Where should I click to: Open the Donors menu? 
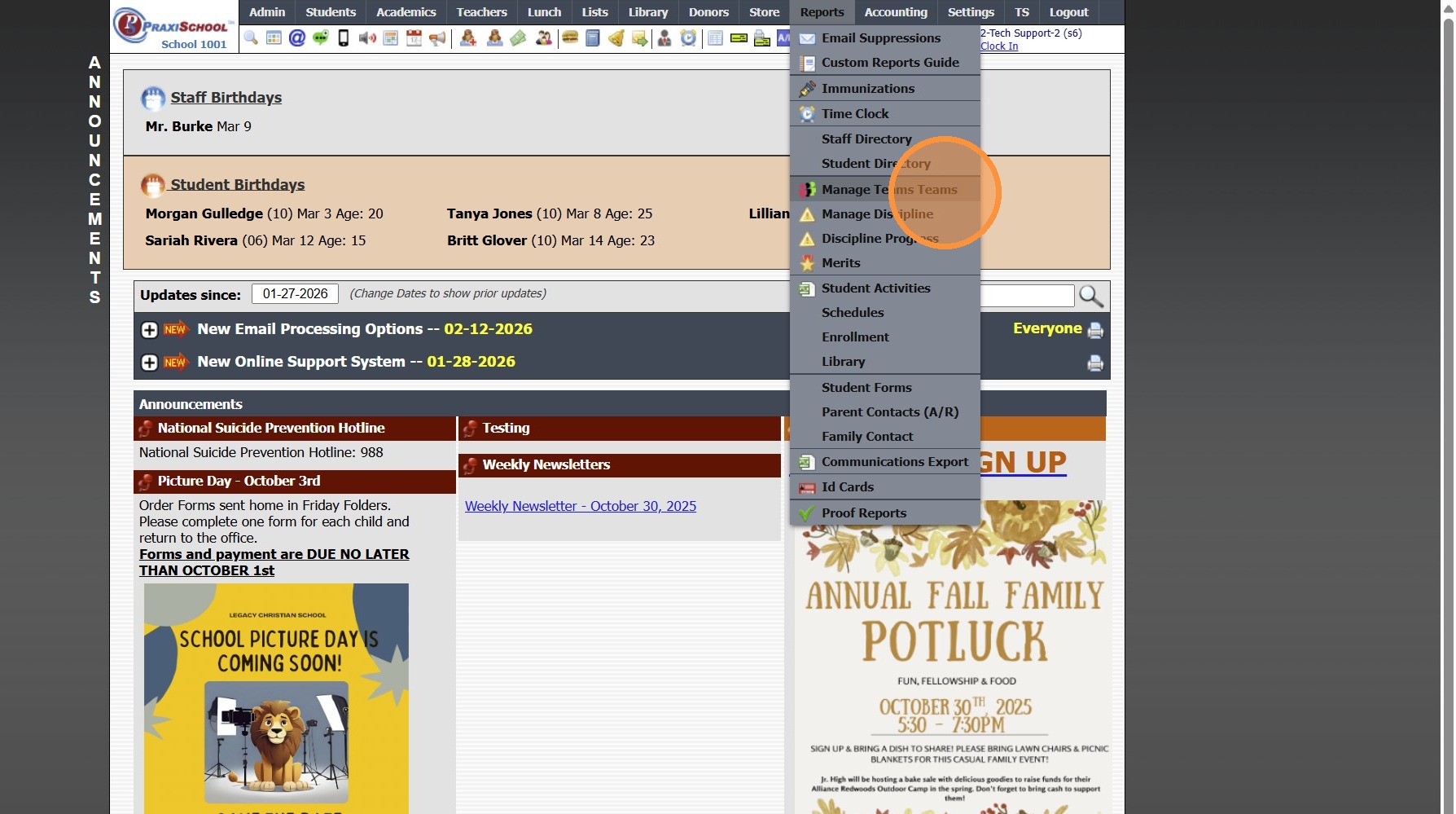[709, 12]
